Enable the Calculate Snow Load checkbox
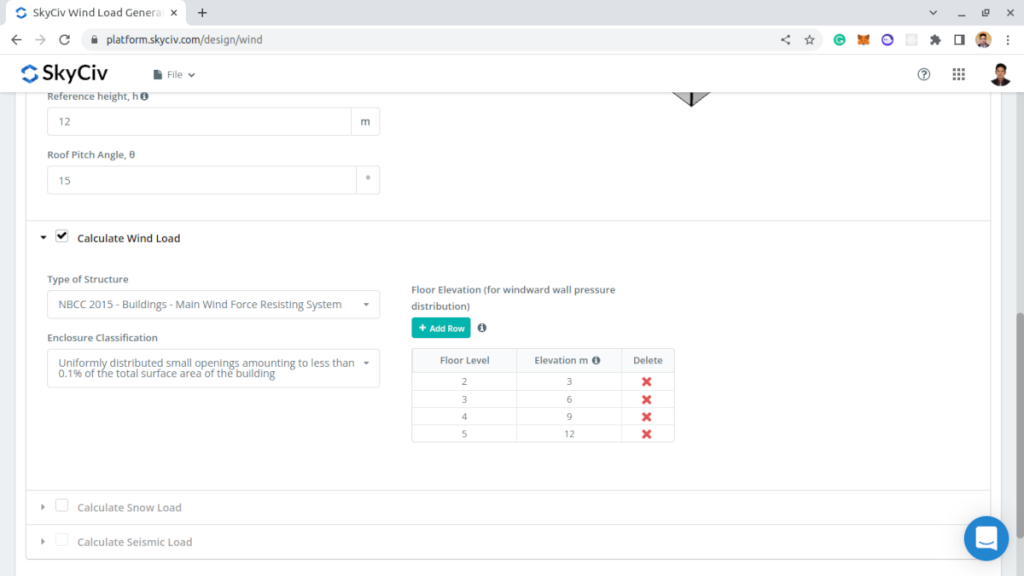 (62, 506)
